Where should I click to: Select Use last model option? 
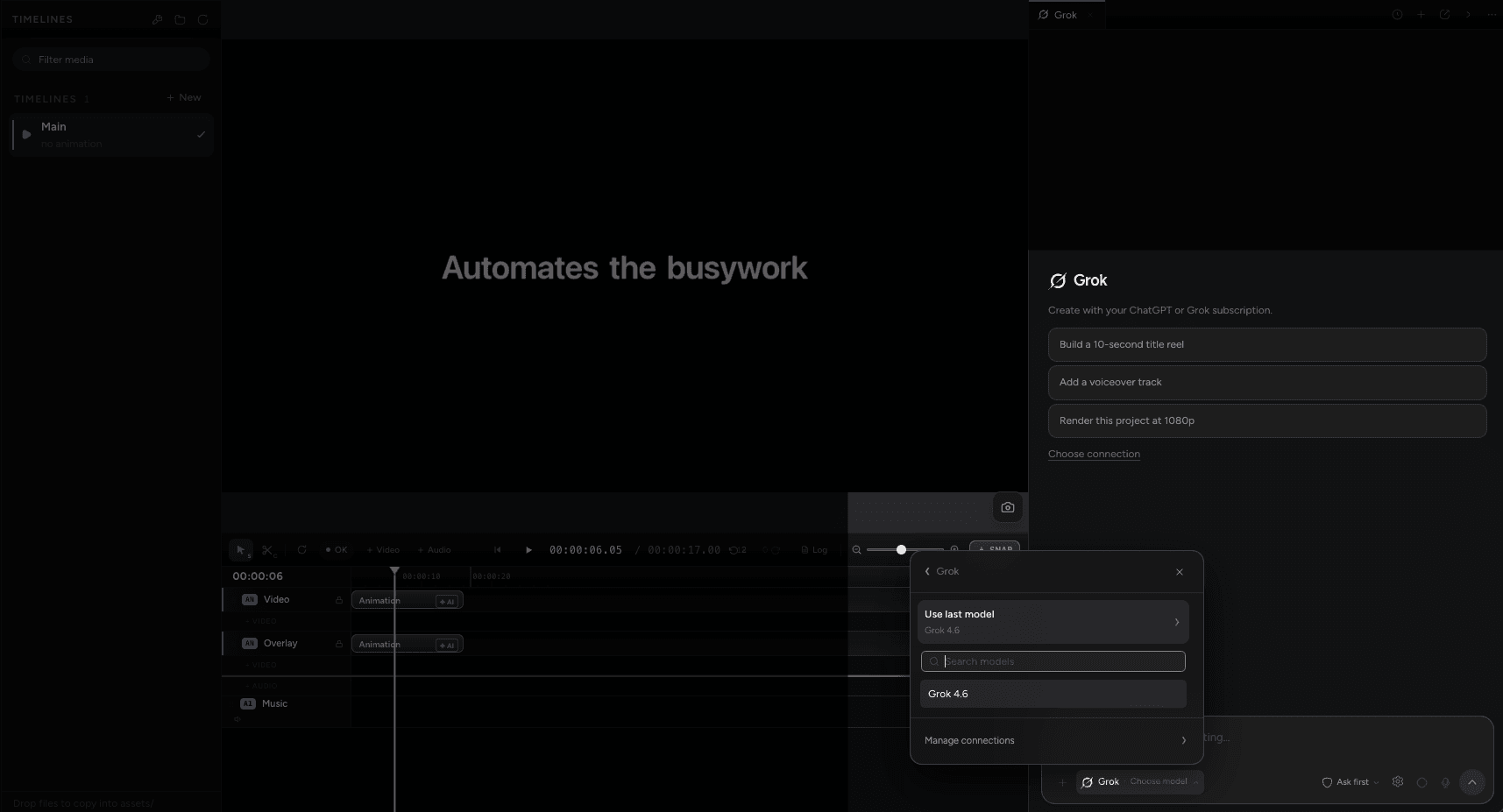pos(1053,622)
